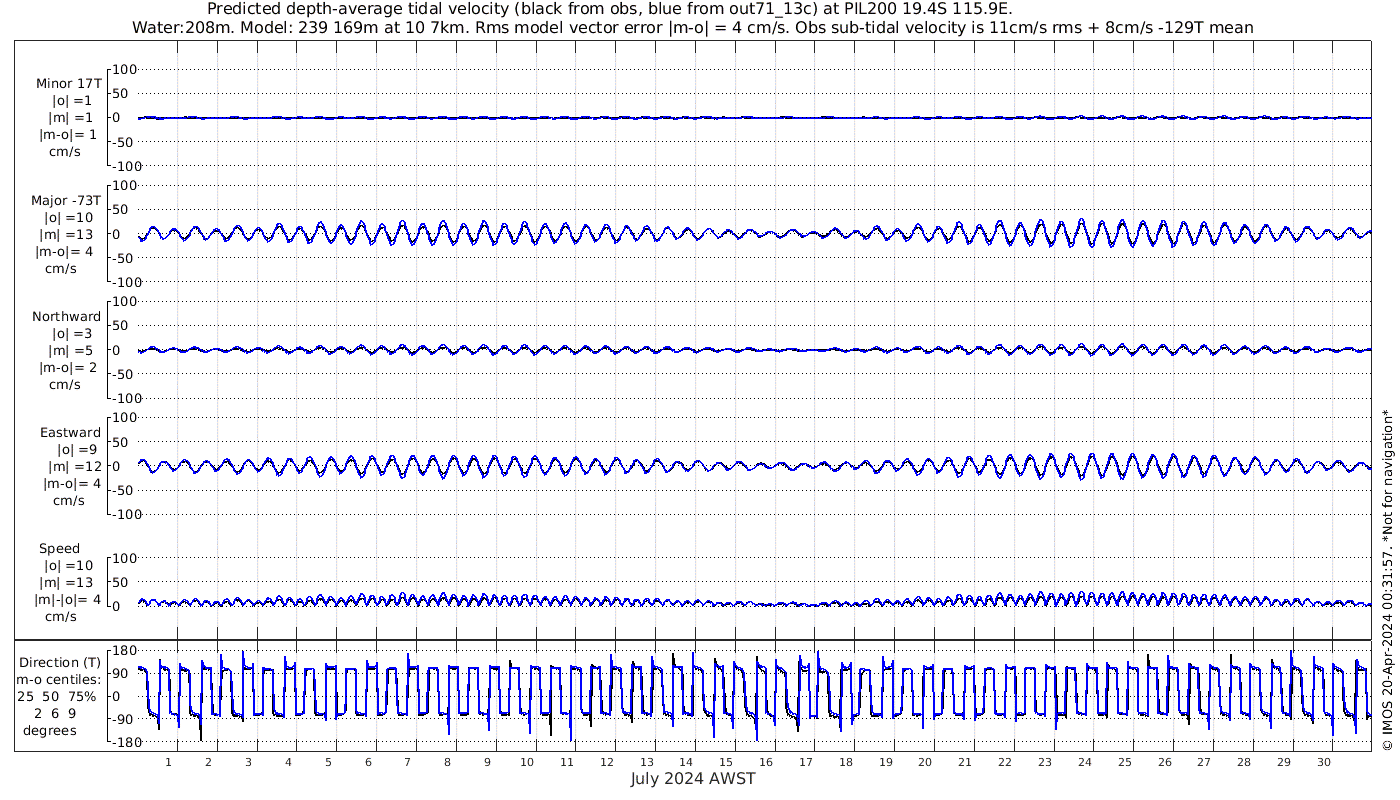Click day "5" on the date axis
This screenshot has width=1400, height=800.
pyautogui.click(x=328, y=762)
